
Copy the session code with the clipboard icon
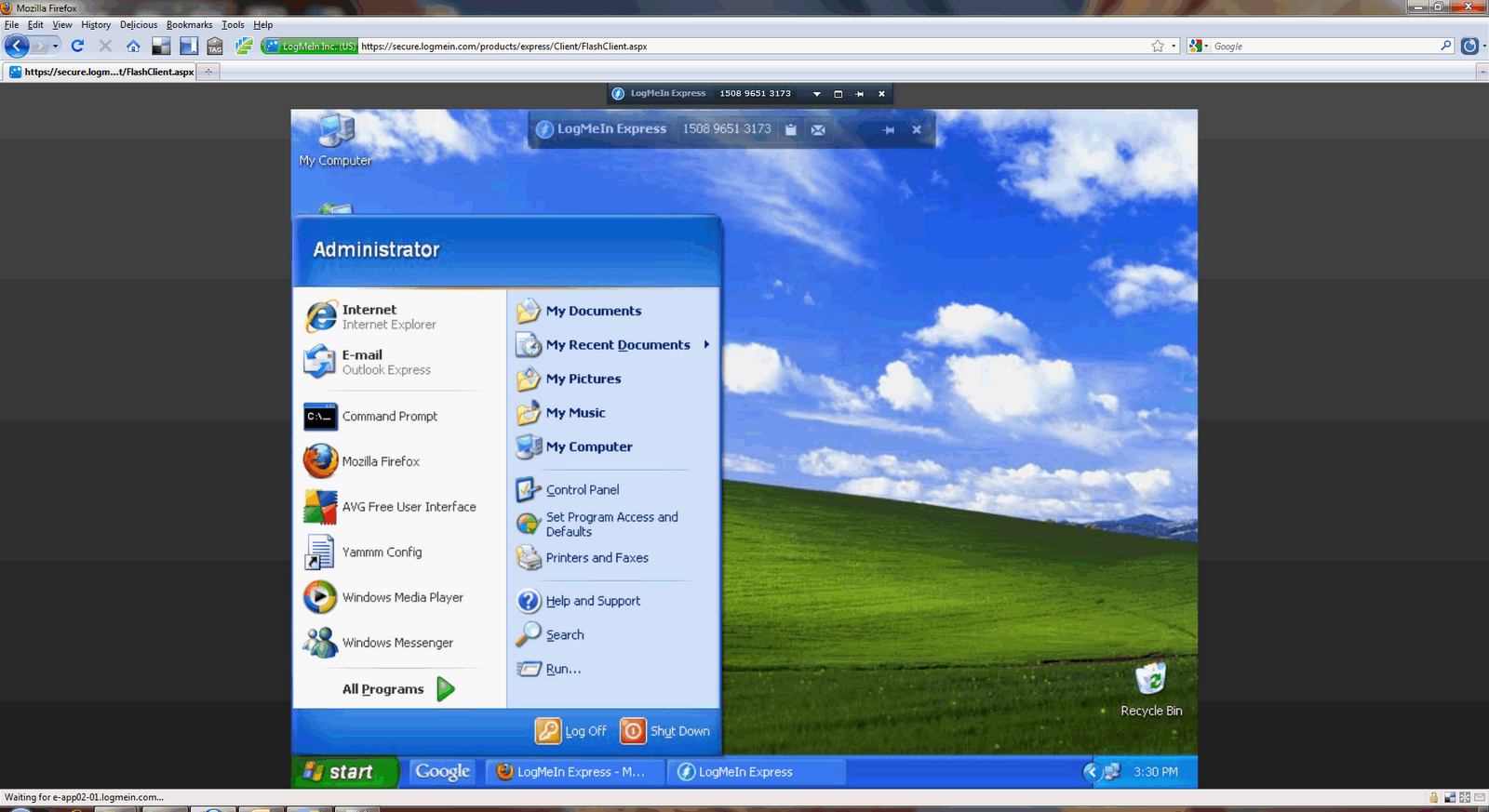tap(790, 129)
